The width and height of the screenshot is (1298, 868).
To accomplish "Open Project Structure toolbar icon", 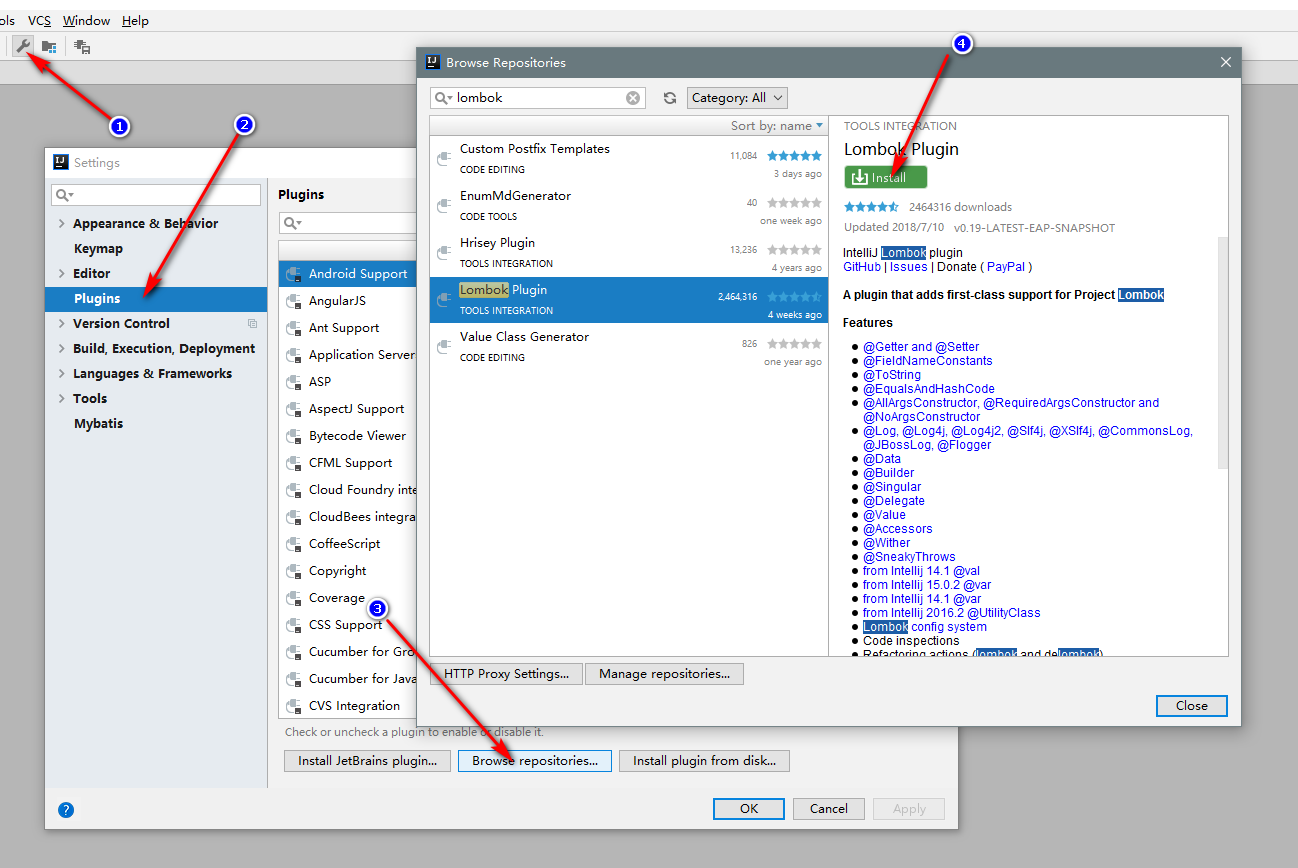I will (x=49, y=46).
